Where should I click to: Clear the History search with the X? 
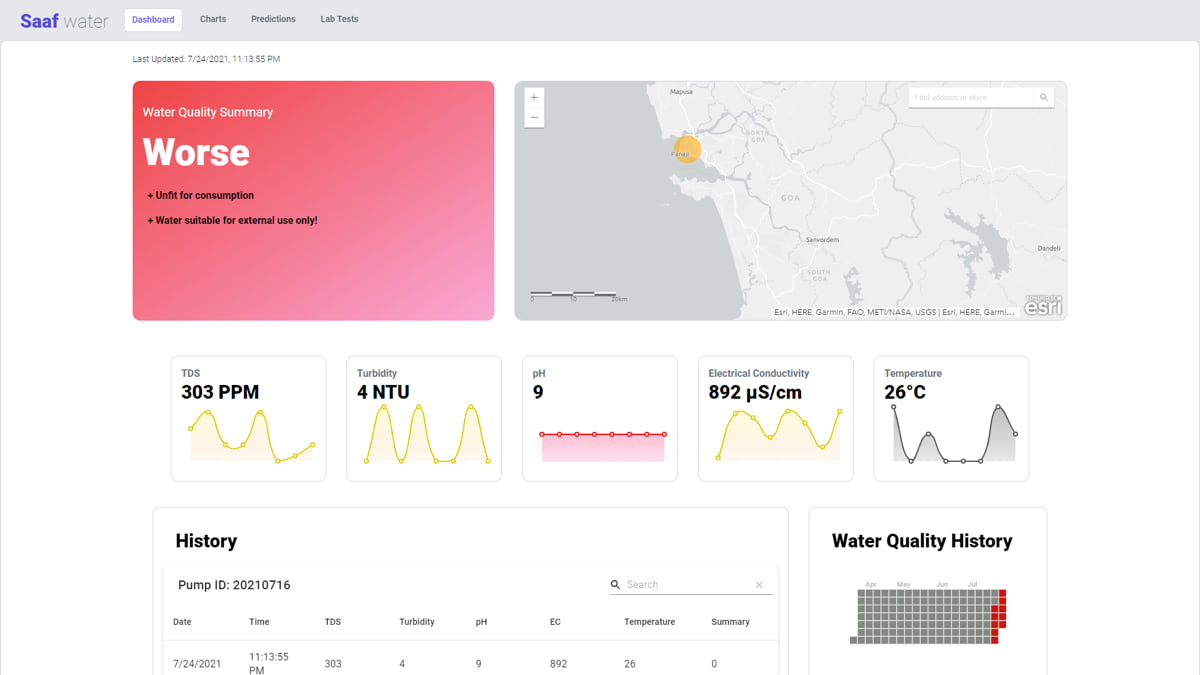pyautogui.click(x=759, y=585)
